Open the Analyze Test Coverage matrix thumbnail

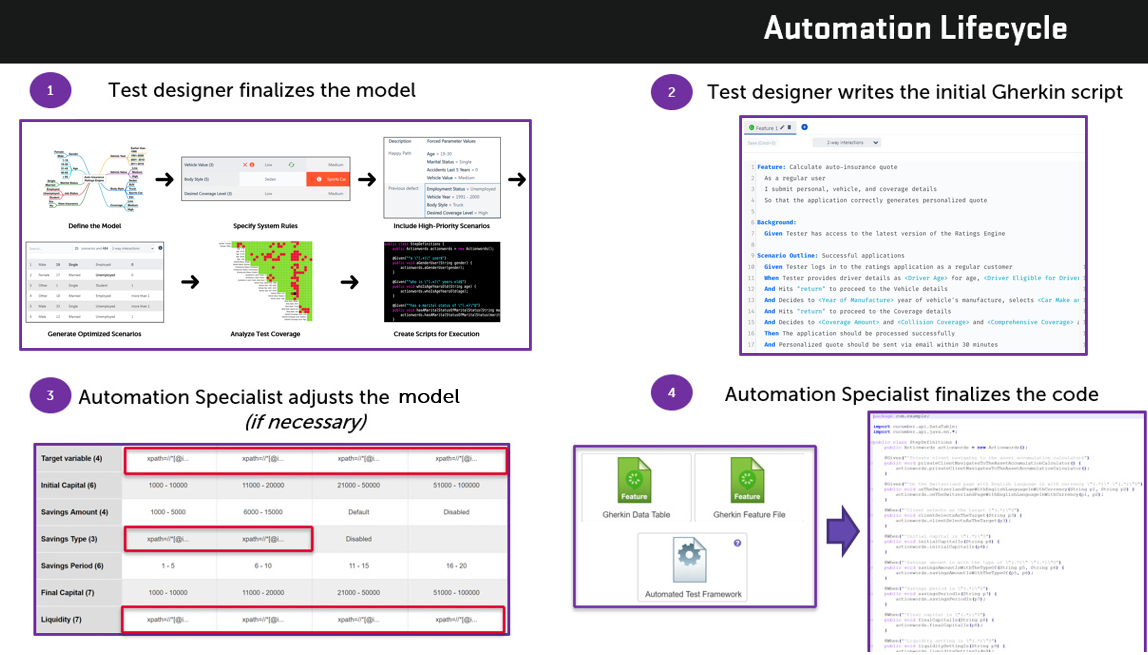pos(266,281)
